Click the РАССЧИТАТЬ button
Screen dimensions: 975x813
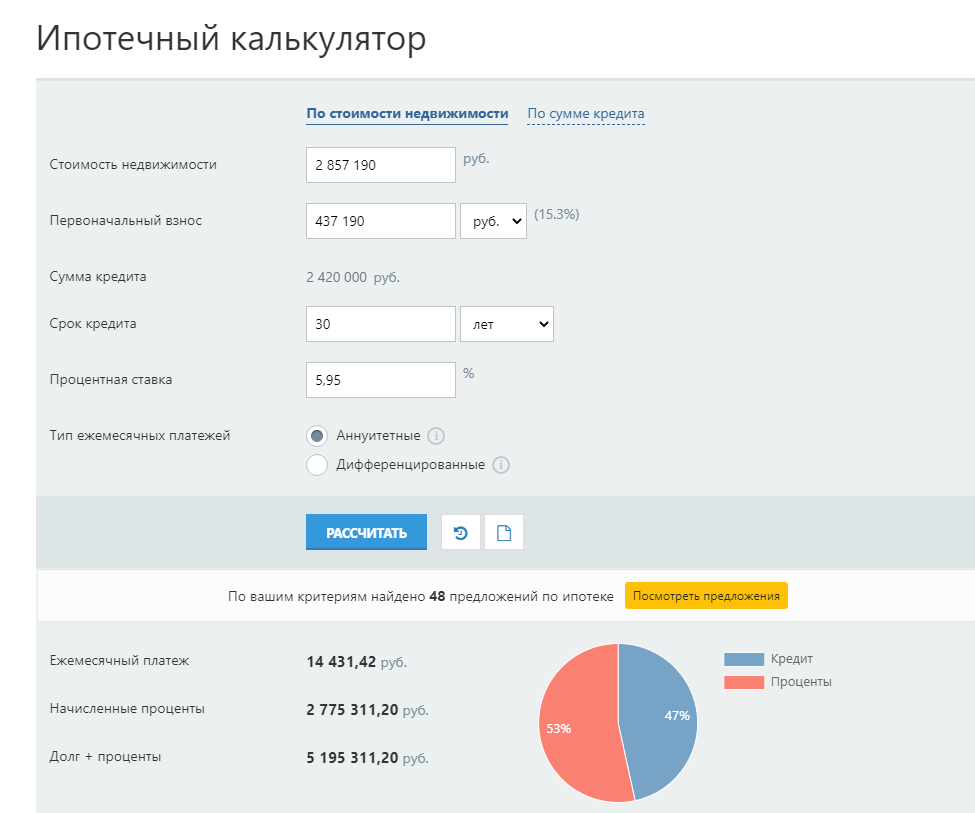click(366, 532)
